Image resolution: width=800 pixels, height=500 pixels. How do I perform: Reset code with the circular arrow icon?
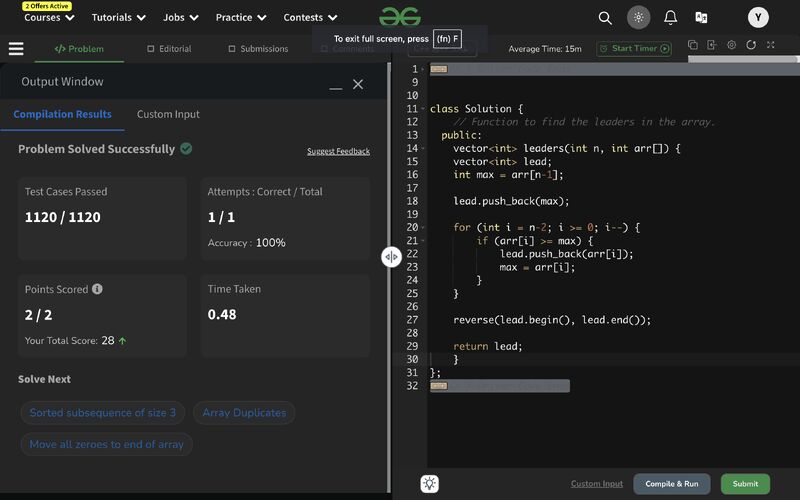(751, 45)
